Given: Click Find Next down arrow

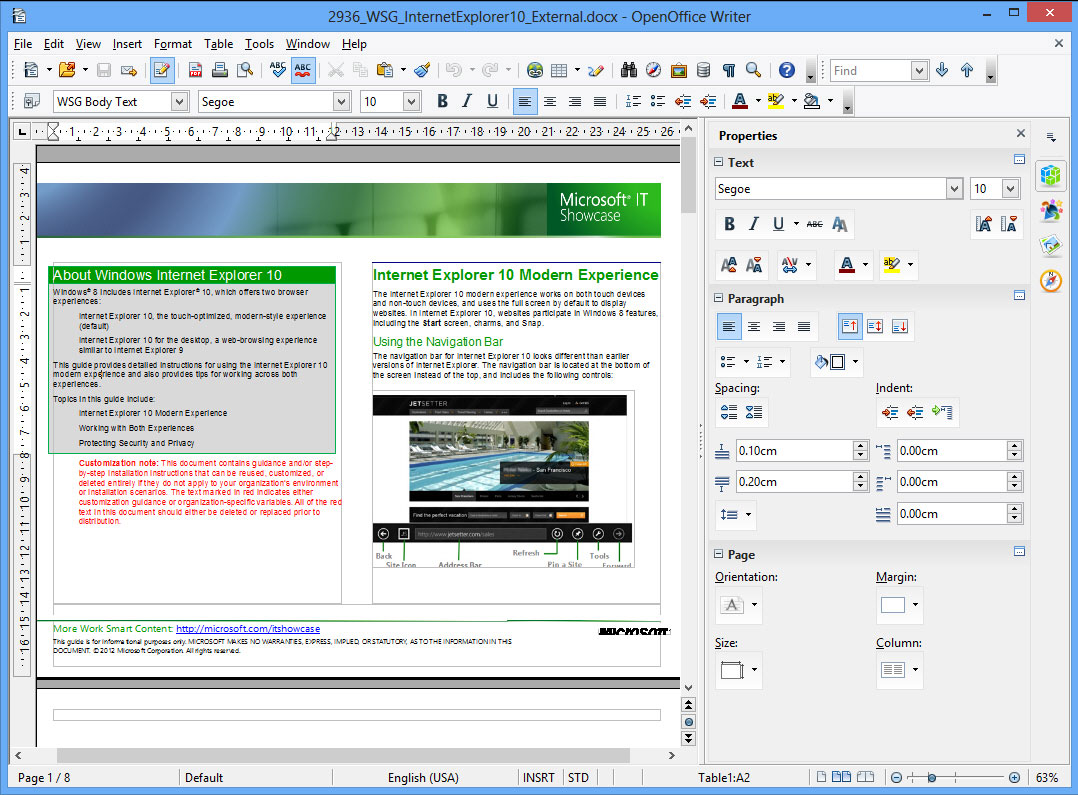Looking at the screenshot, I should pyautogui.click(x=942, y=70).
